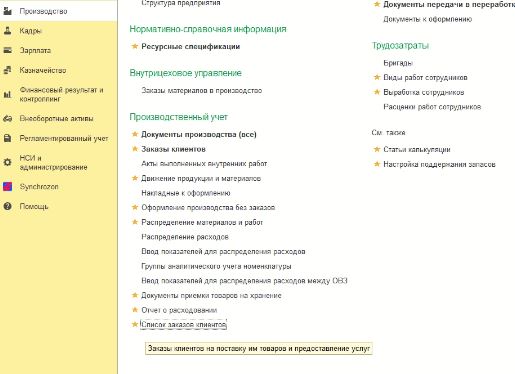
Task: Open the bold Заказы клиентов link
Action: [173, 149]
